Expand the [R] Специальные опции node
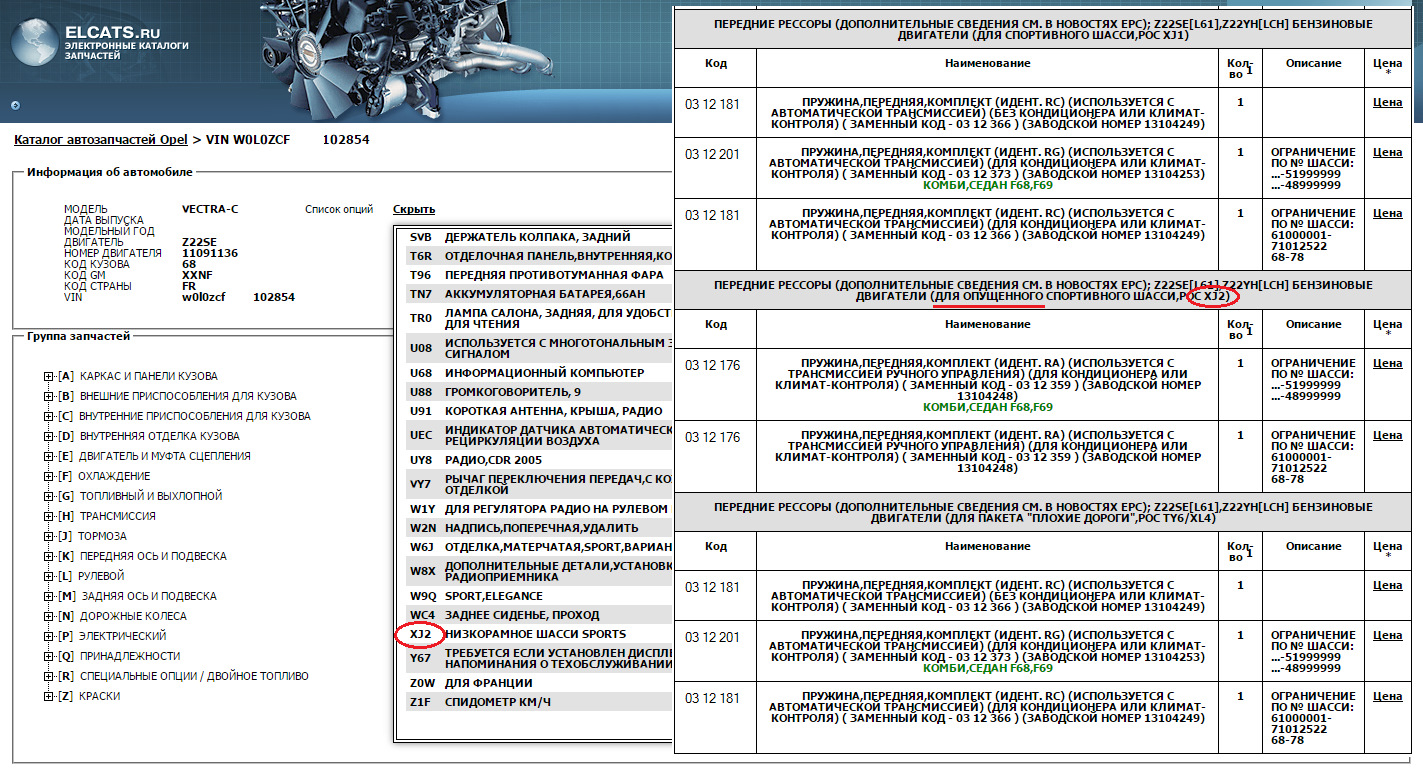This screenshot has height=769, width=1423. point(48,676)
